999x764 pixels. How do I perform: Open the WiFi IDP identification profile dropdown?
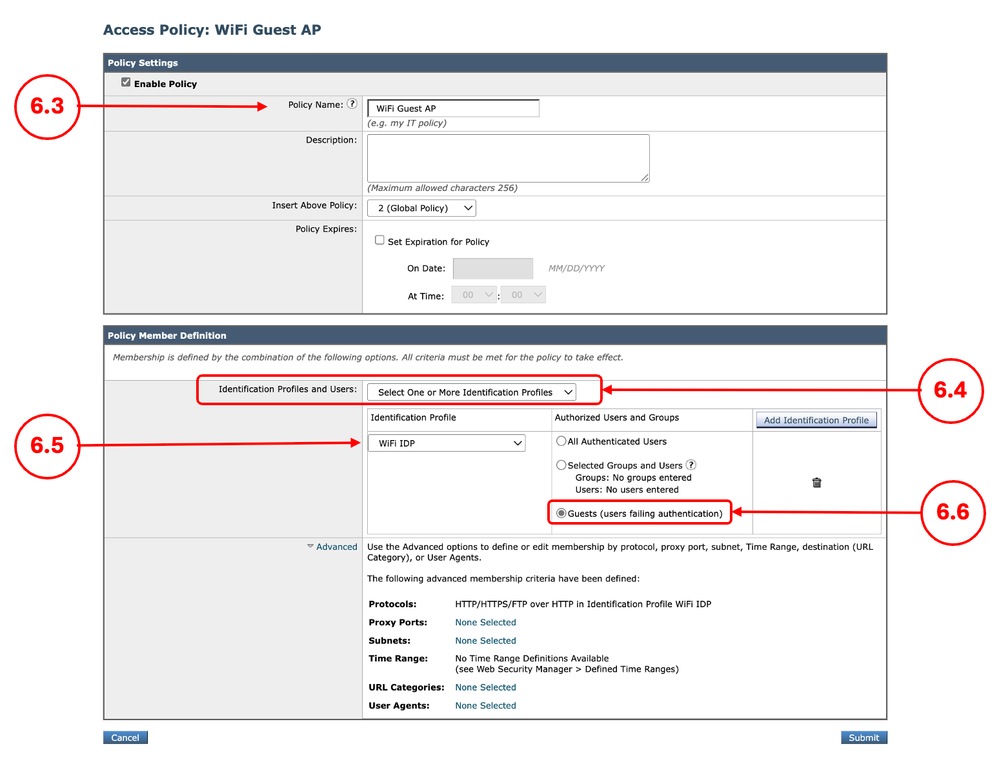447,442
